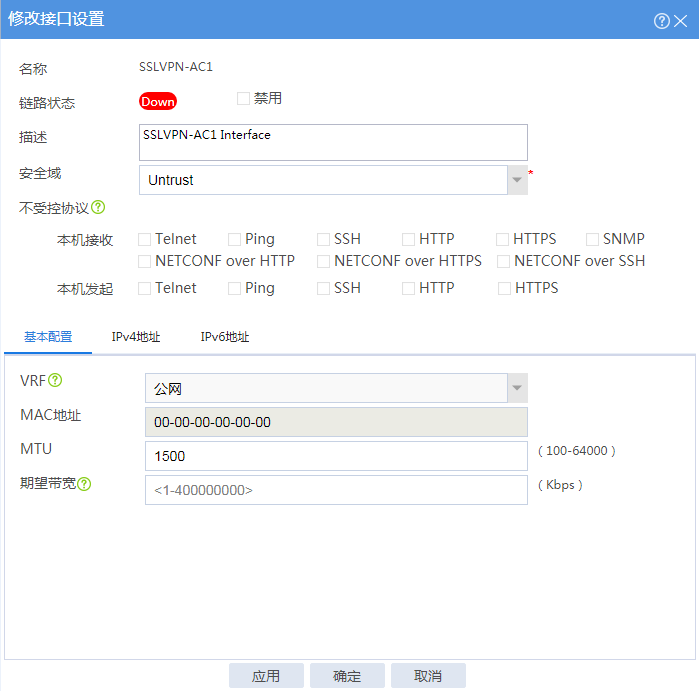
Task: Click the MTU input field
Action: point(336,456)
